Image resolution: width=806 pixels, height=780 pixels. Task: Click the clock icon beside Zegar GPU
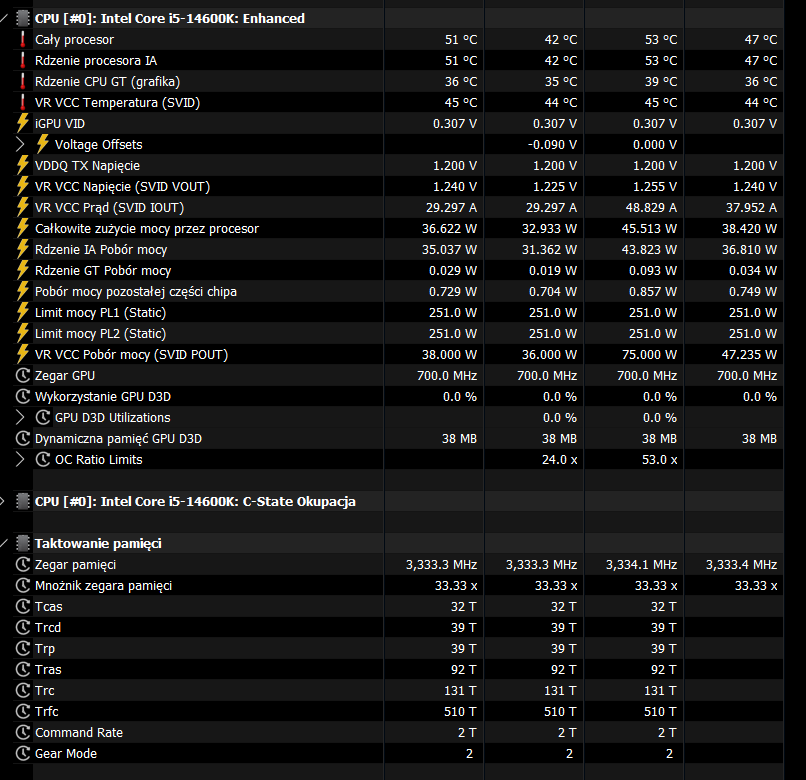(x=23, y=376)
